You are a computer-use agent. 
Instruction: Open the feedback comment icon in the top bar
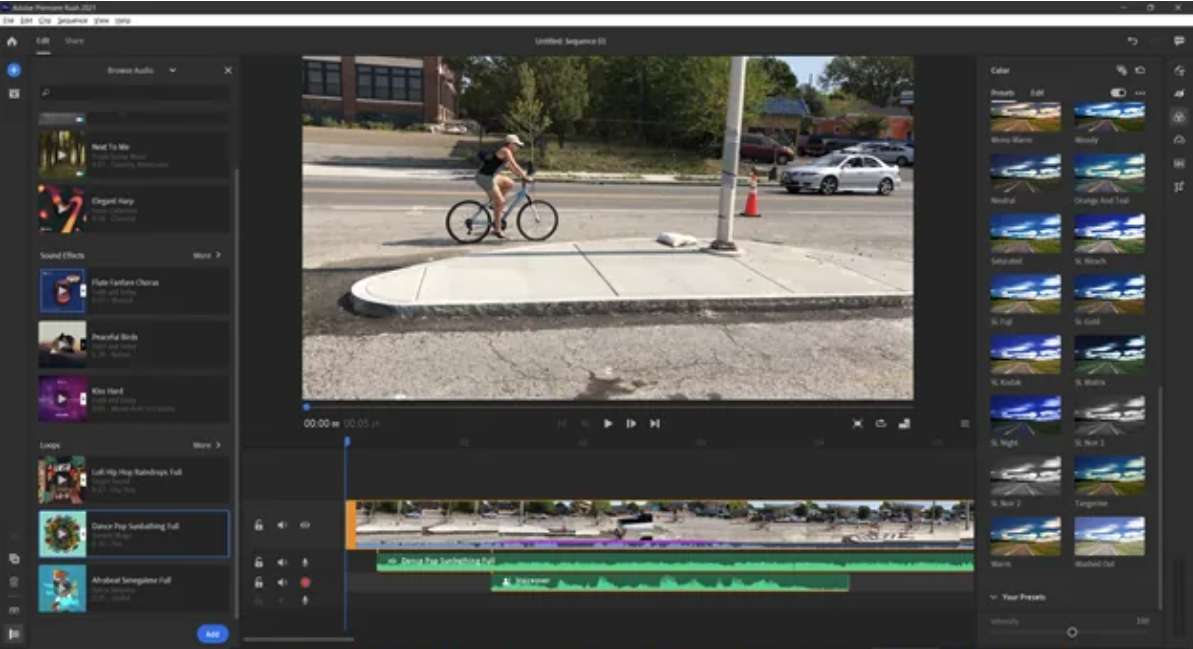pos(1179,41)
